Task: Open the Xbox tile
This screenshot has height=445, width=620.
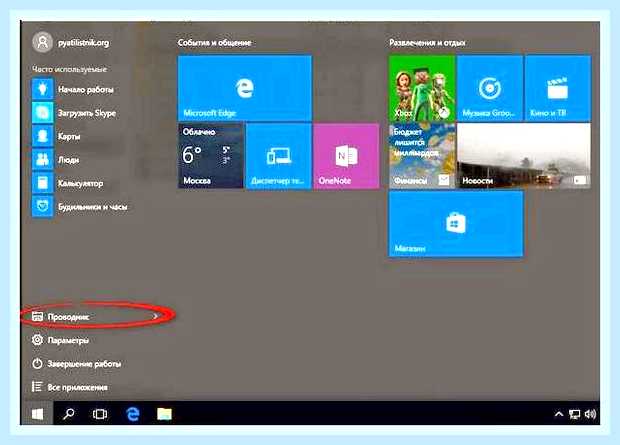Action: (x=422, y=88)
